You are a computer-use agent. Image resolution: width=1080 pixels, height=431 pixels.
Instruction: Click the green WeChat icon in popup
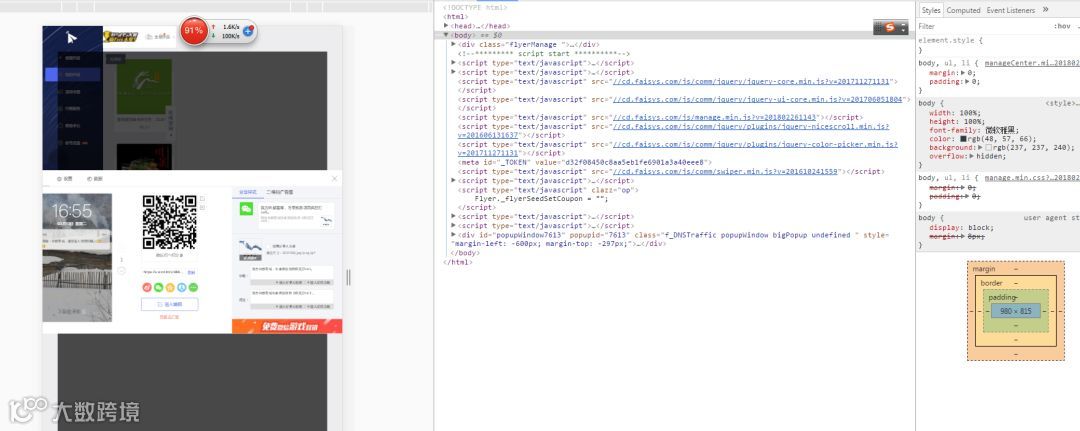[x=246, y=209]
